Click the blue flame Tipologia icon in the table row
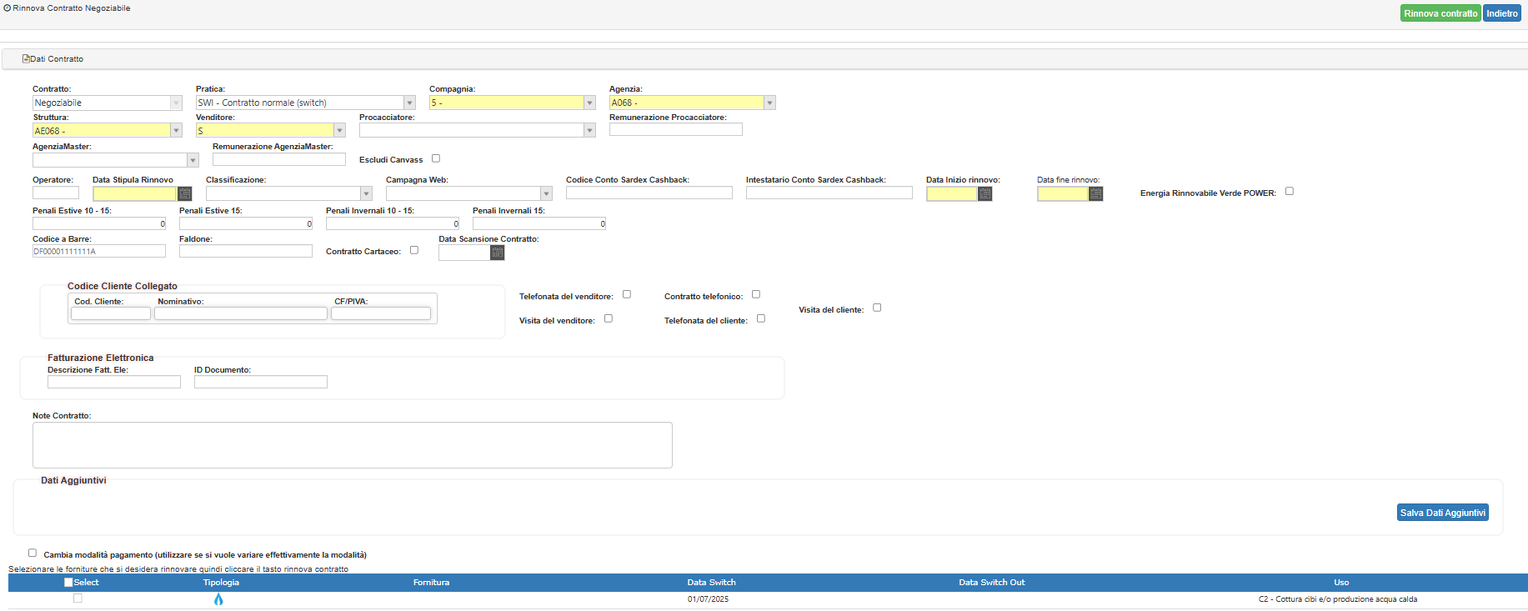This screenshot has width=1528, height=611. (x=219, y=600)
